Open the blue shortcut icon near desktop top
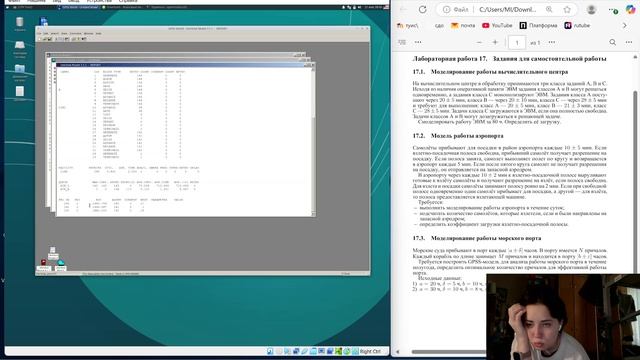640x360 pixels. [44, 21]
